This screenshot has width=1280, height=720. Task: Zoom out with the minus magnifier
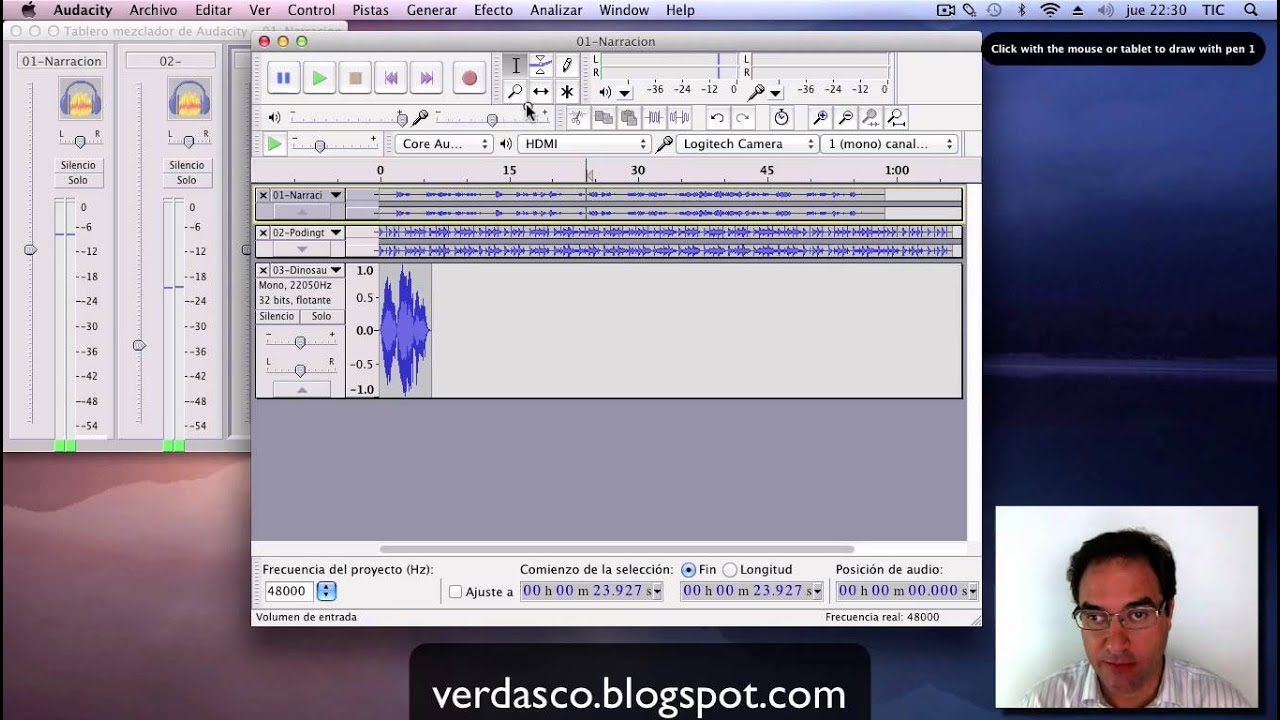(x=845, y=118)
